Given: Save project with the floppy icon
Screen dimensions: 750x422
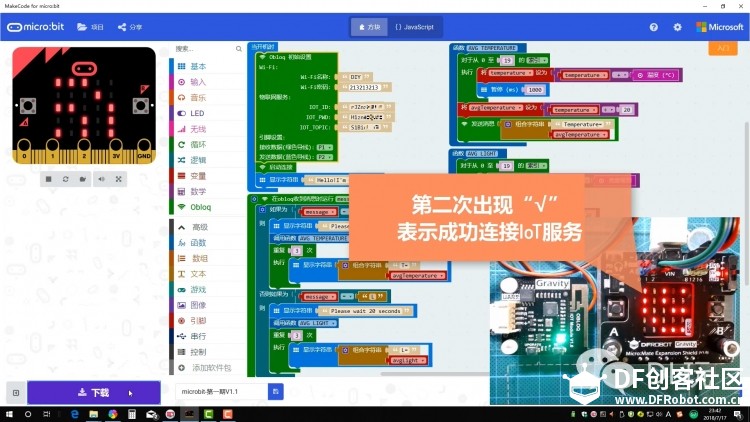Looking at the screenshot, I should point(276,391).
